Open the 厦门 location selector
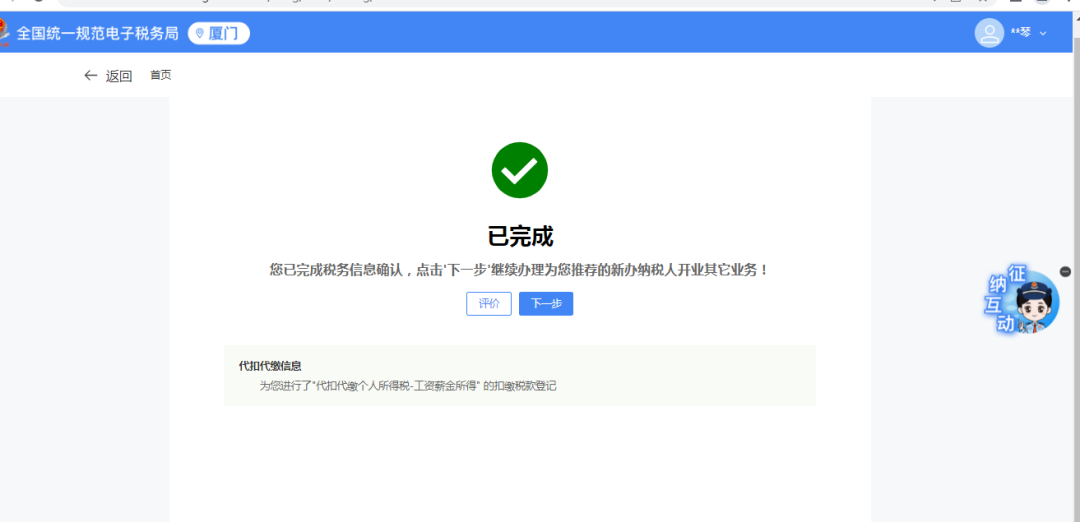Viewport: 1080px width, 522px height. click(218, 33)
